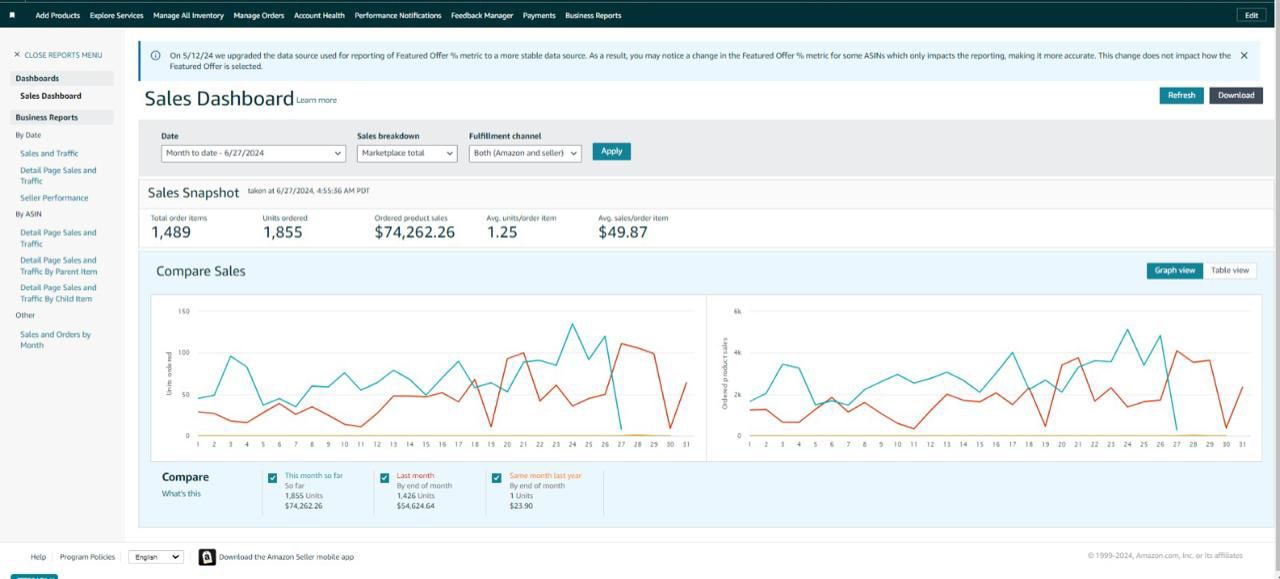
Task: Open By ASIN Detail Page Sales and Traffic
Action: tap(58, 238)
